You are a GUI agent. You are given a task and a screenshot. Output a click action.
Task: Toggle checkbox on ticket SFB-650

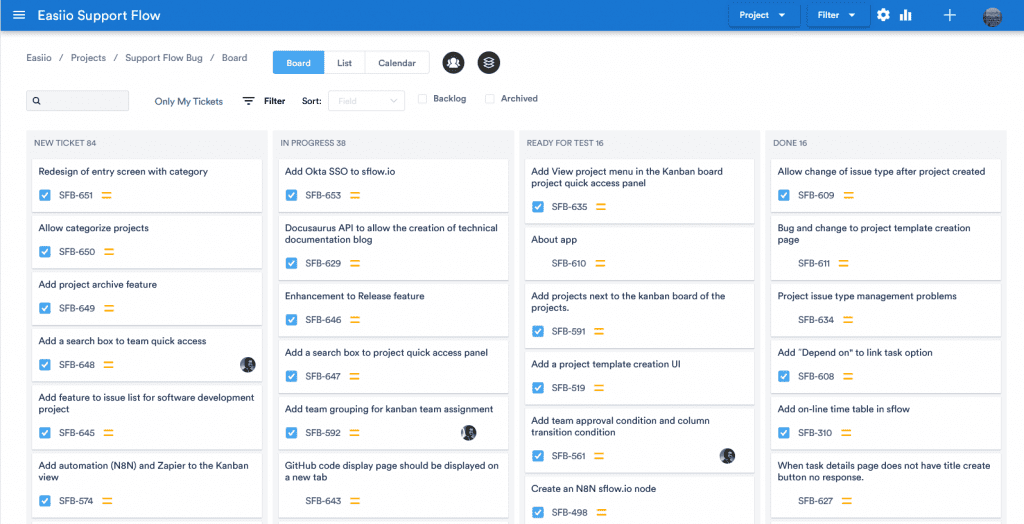(44, 252)
